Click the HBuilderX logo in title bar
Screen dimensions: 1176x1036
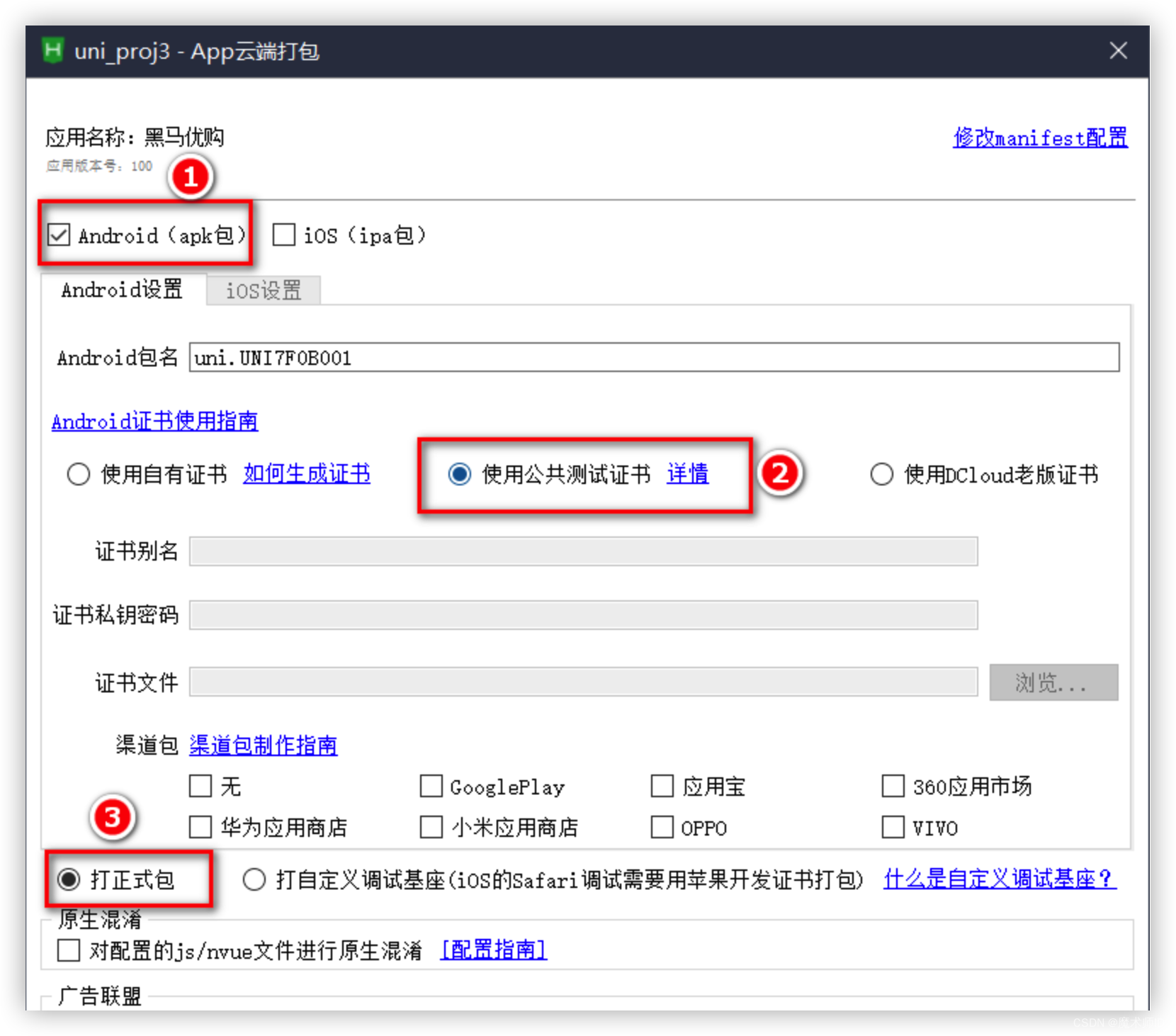(53, 51)
